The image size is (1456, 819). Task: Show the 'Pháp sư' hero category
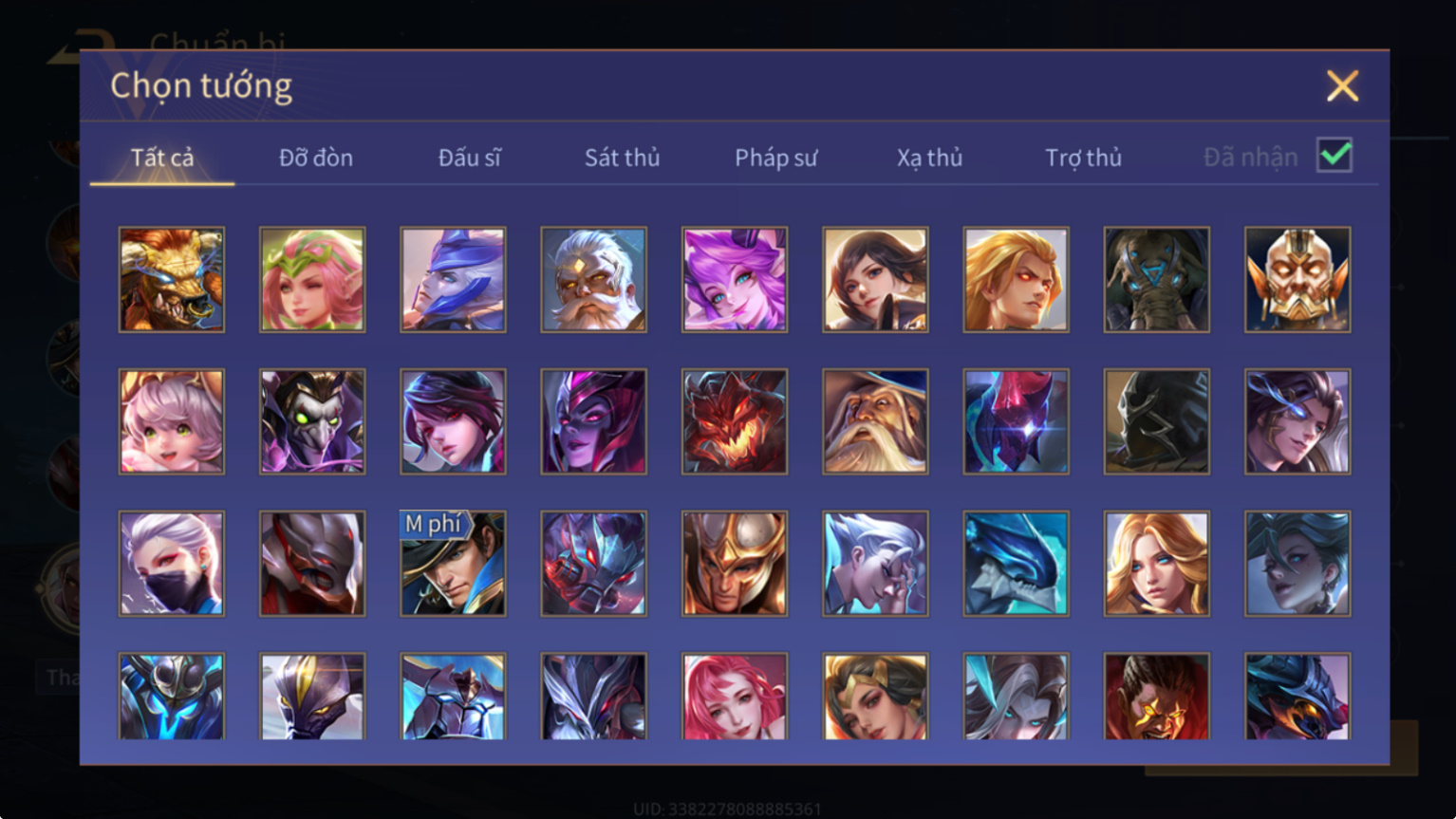775,158
